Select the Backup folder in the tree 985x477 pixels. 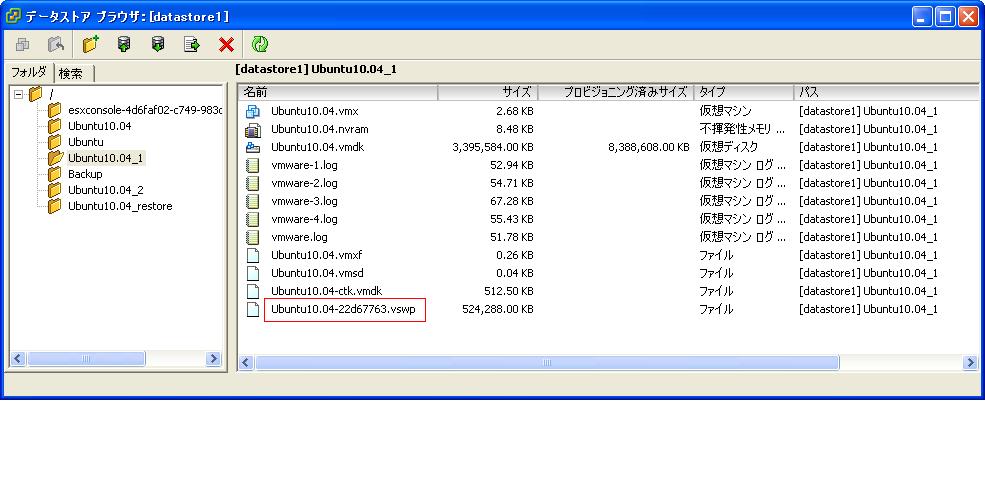point(85,174)
